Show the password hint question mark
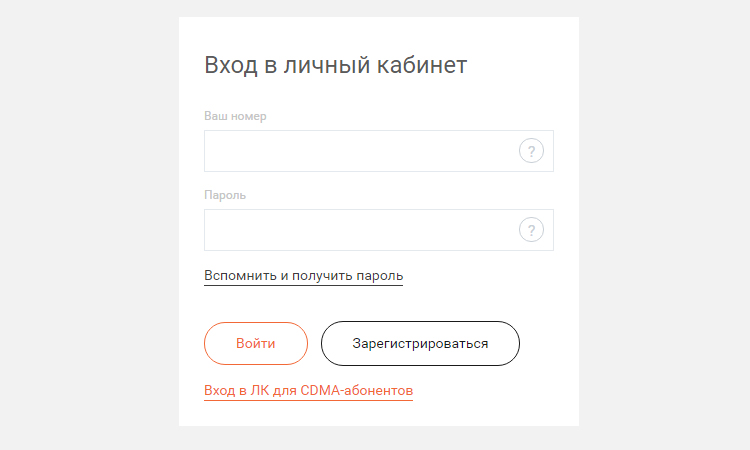750x450 pixels. coord(531,230)
